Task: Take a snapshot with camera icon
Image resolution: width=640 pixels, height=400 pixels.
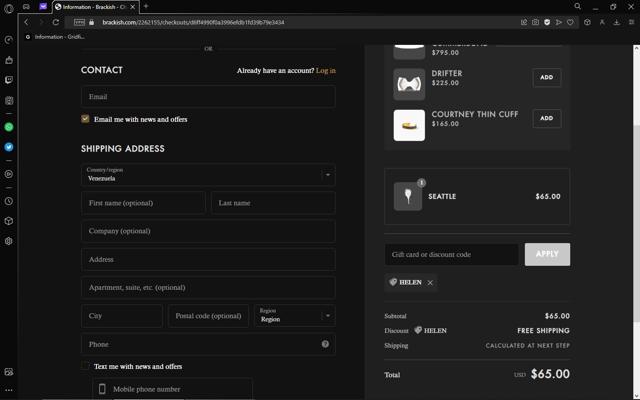Action: point(536,22)
